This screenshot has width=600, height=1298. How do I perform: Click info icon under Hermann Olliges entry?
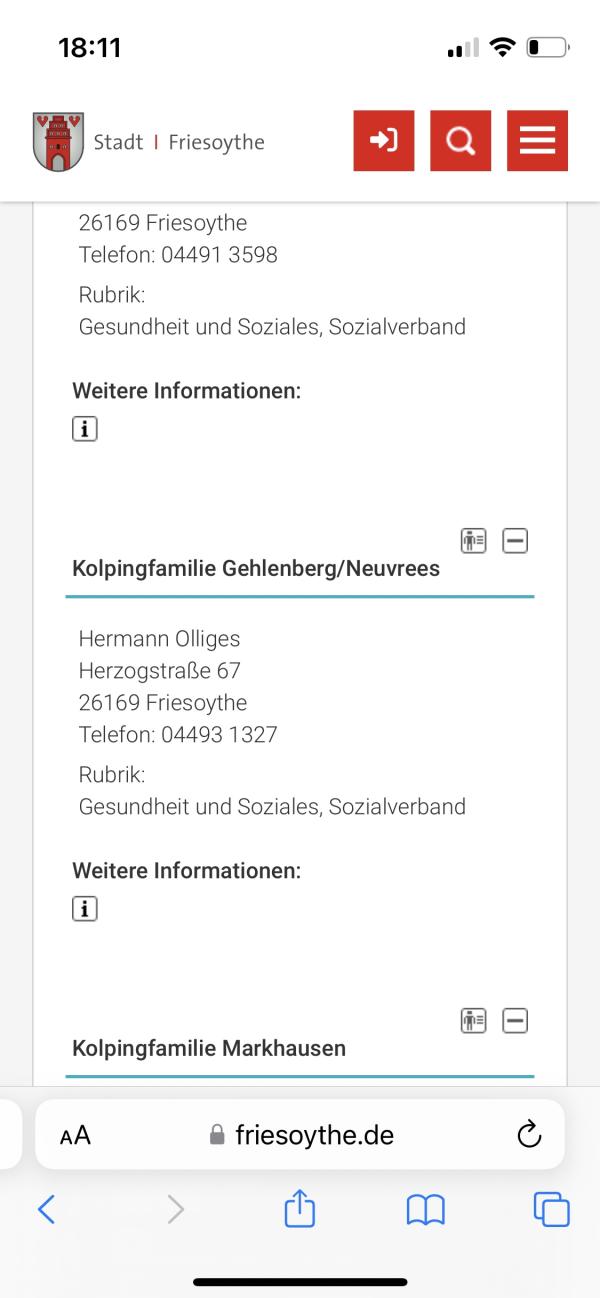point(85,909)
